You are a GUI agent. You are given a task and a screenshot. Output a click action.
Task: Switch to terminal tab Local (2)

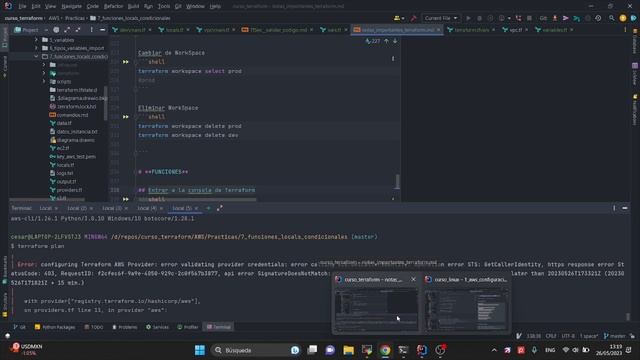point(77,208)
